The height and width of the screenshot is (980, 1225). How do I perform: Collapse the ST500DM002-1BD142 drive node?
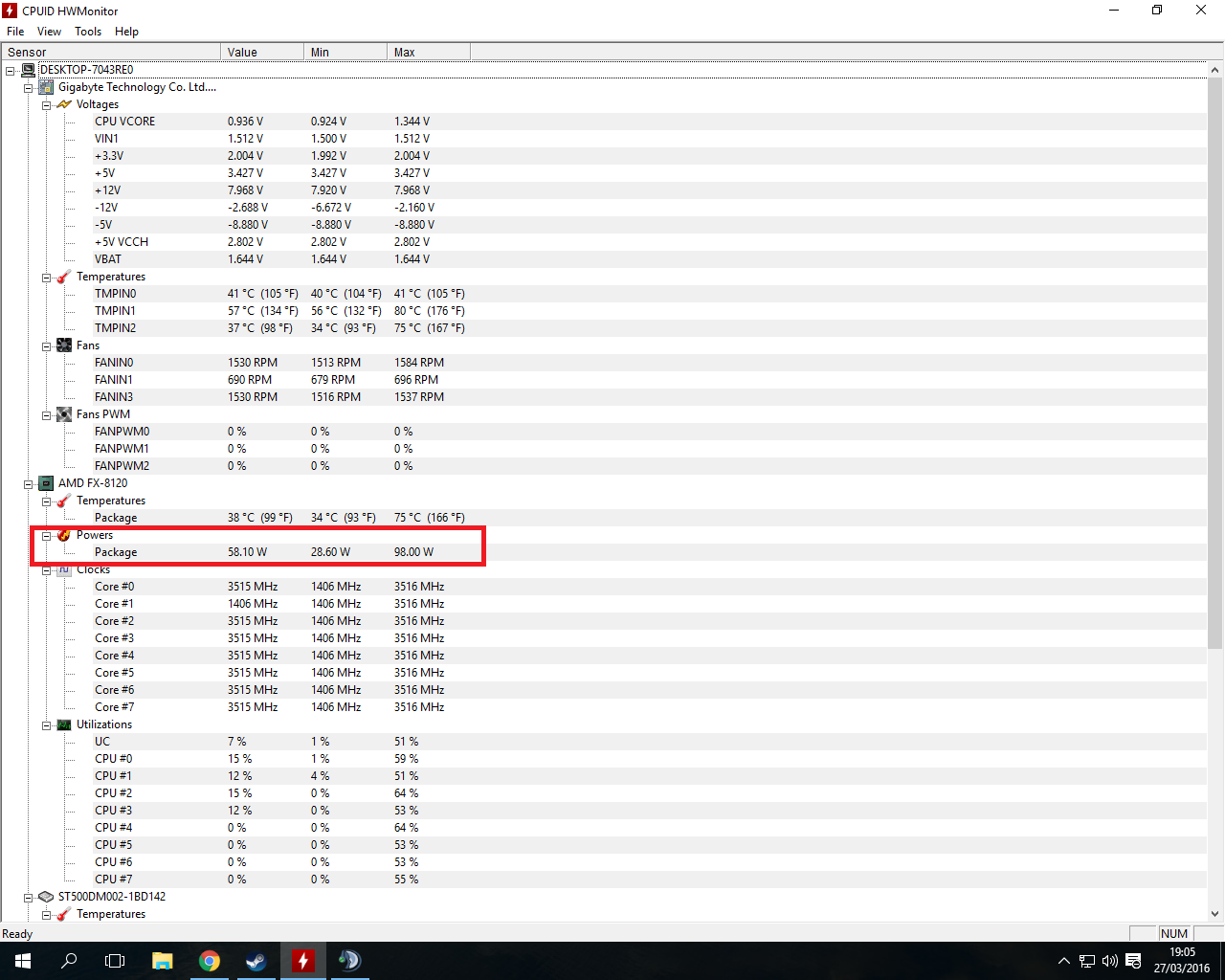click(29, 898)
